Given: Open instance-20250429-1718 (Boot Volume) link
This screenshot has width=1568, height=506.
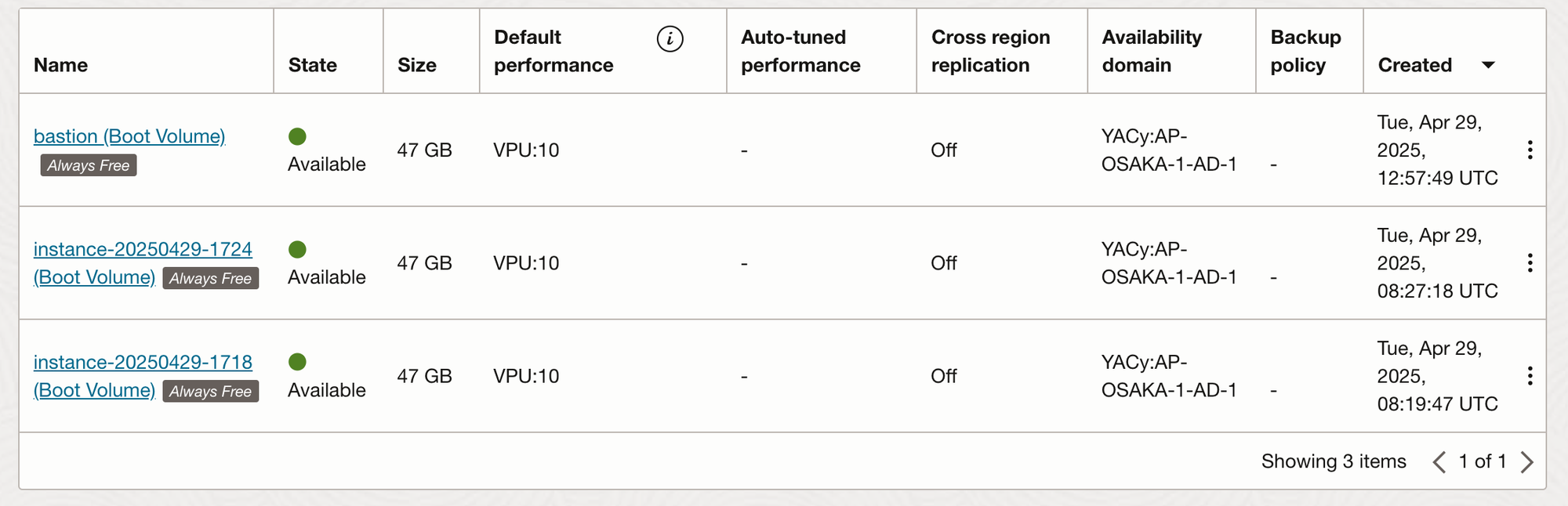Looking at the screenshot, I should click(x=143, y=376).
